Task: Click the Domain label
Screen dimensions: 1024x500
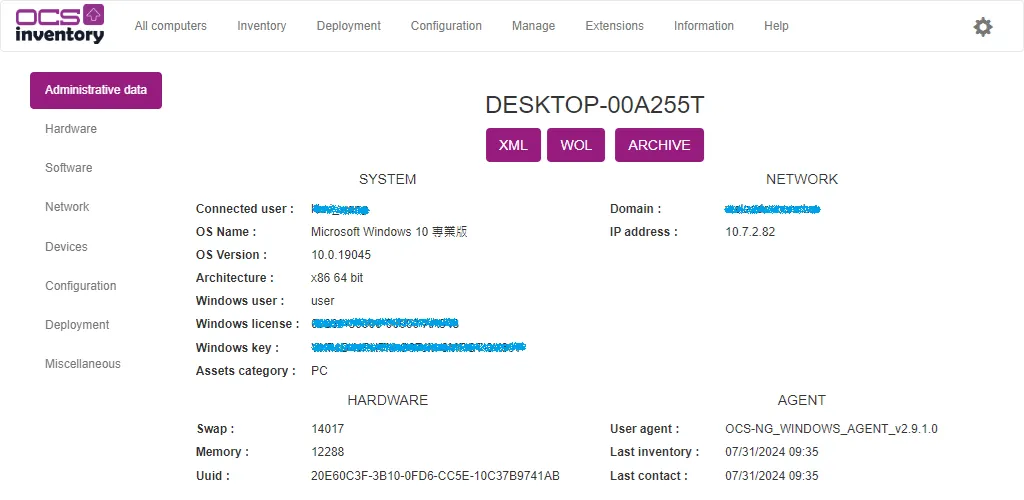Action: click(635, 209)
